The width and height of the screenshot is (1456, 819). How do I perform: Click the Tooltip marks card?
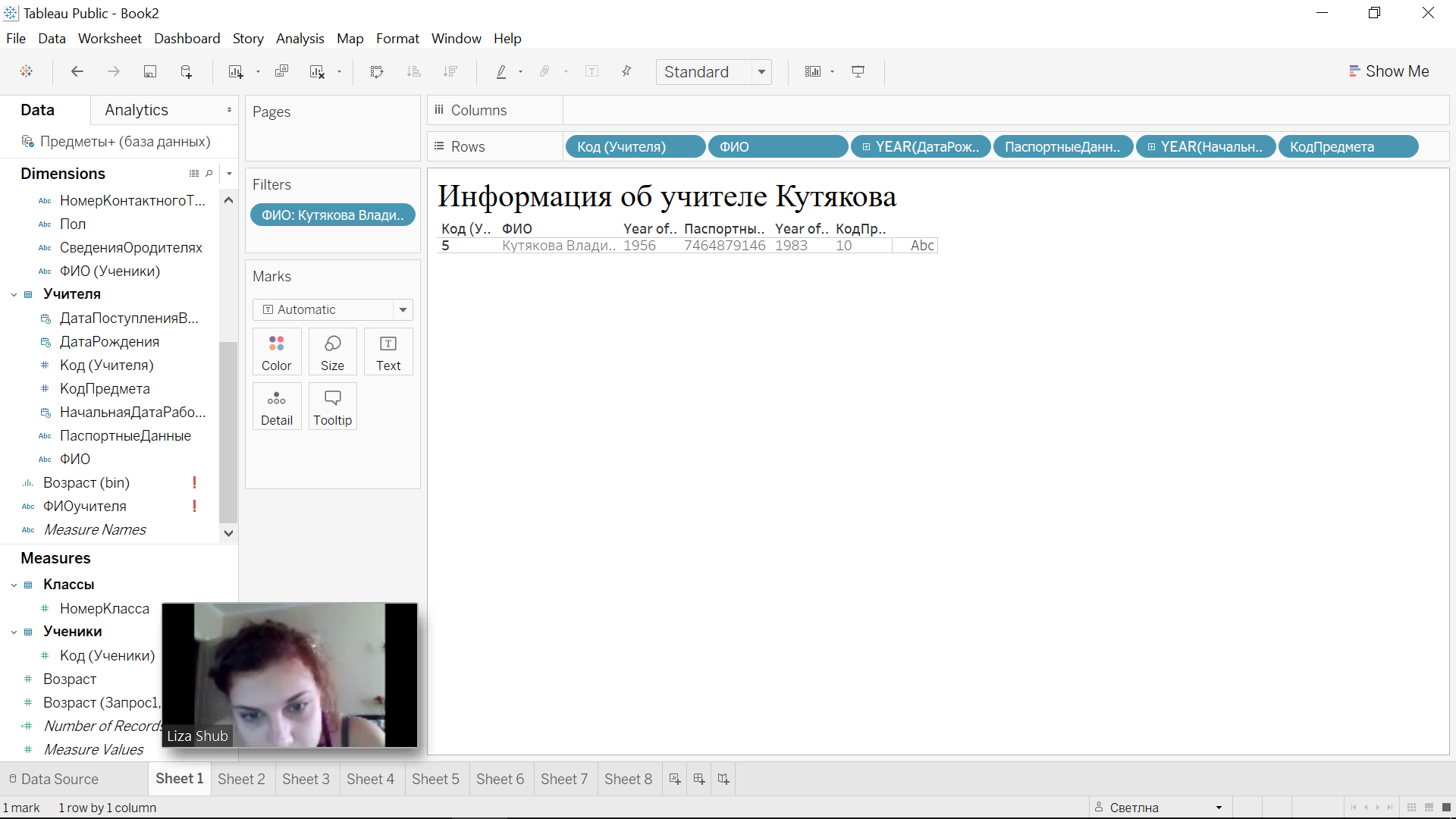point(332,407)
